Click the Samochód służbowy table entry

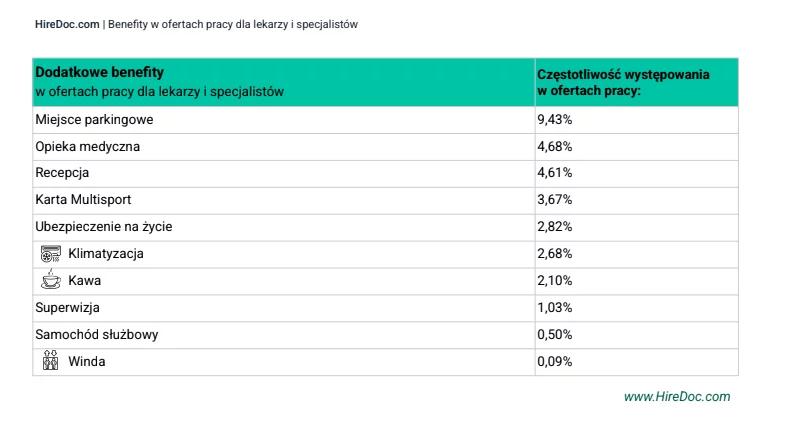tap(97, 334)
